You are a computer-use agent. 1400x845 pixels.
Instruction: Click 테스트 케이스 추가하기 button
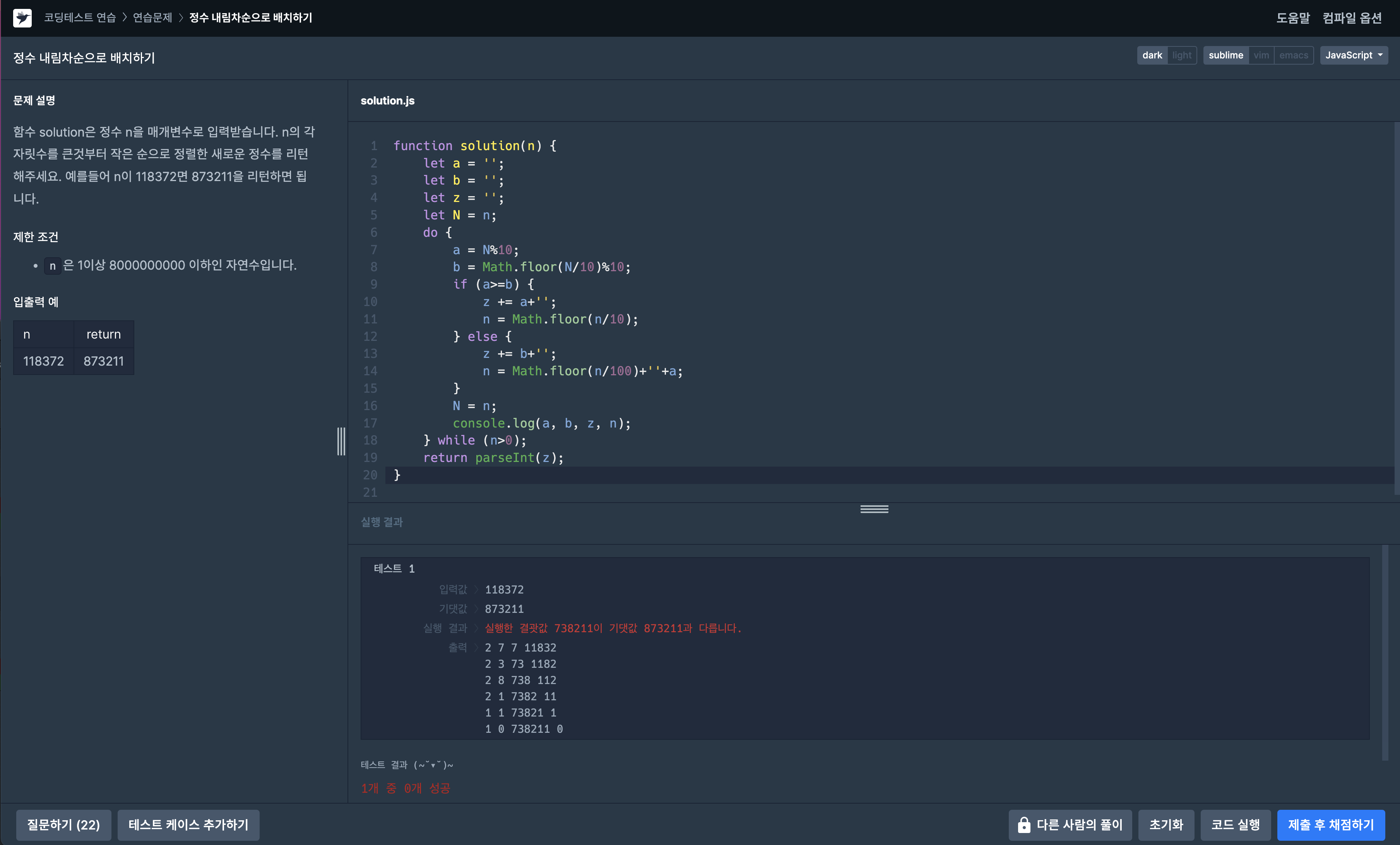(x=188, y=824)
